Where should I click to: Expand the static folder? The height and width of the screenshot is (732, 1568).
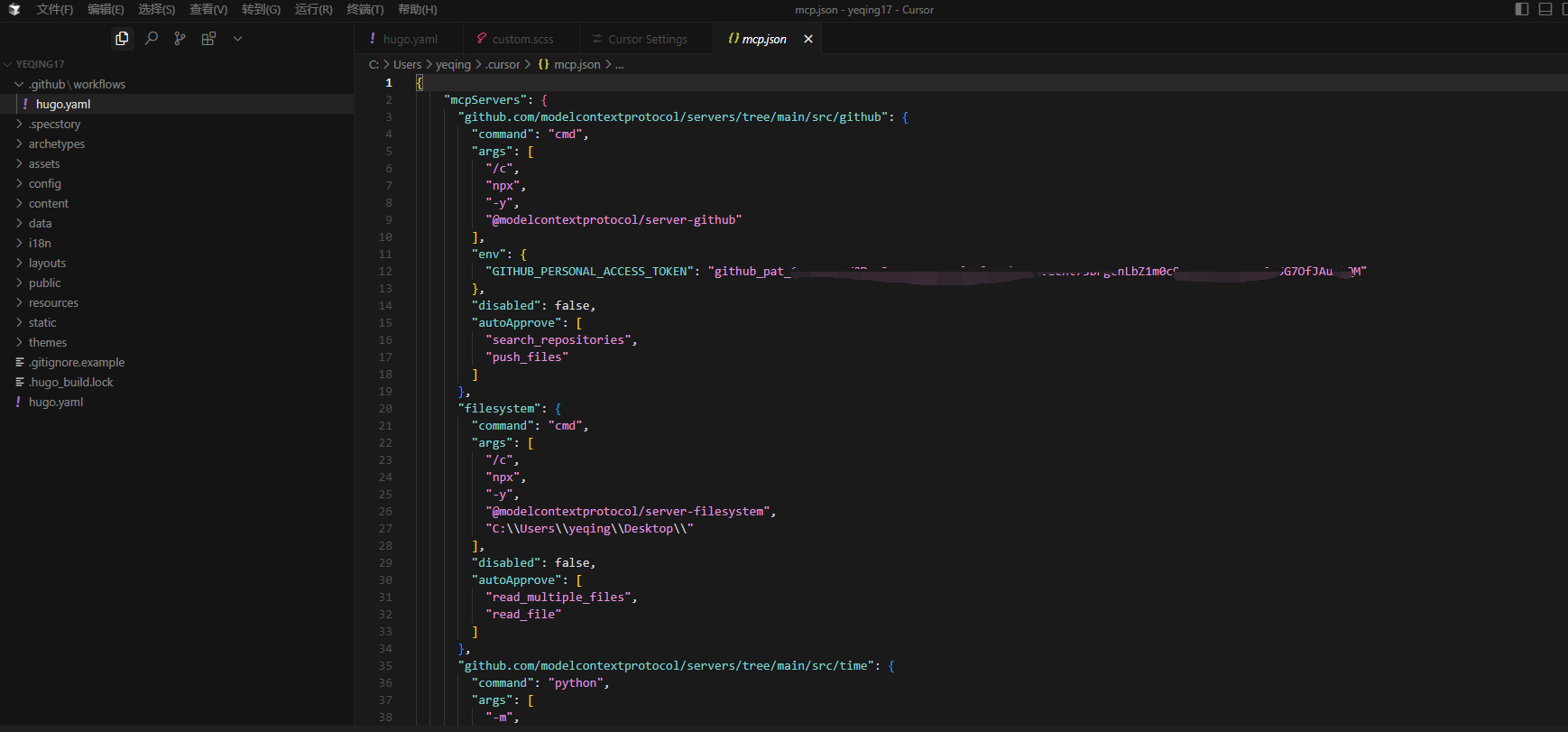click(177, 322)
